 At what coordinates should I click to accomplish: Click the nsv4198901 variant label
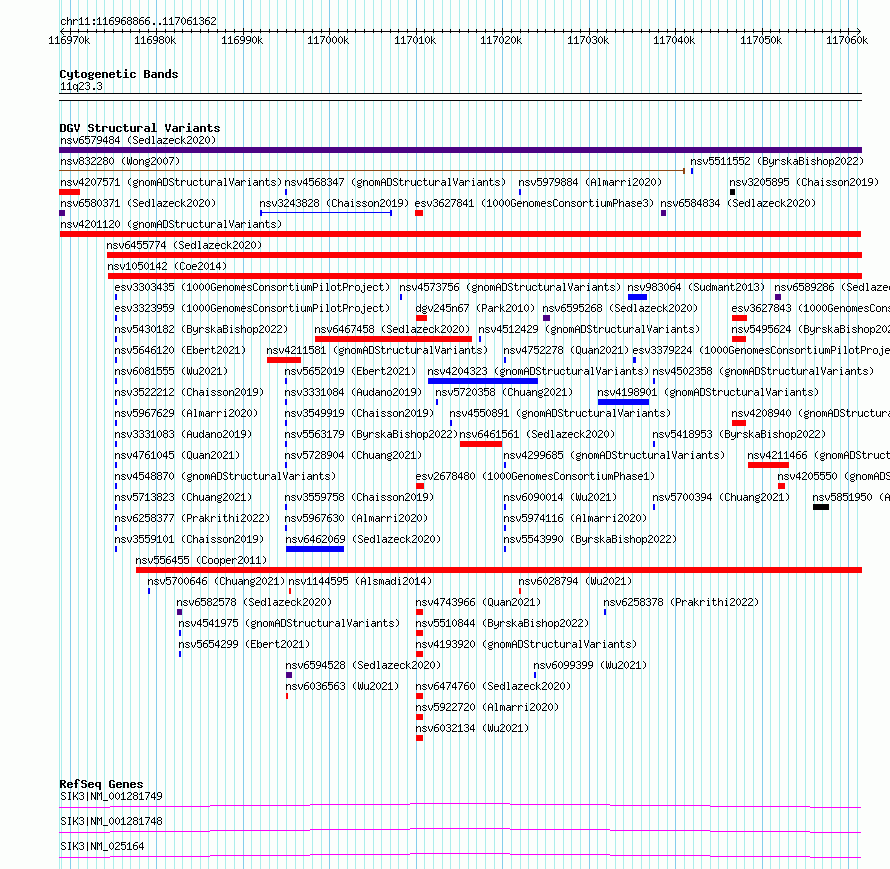(x=708, y=392)
